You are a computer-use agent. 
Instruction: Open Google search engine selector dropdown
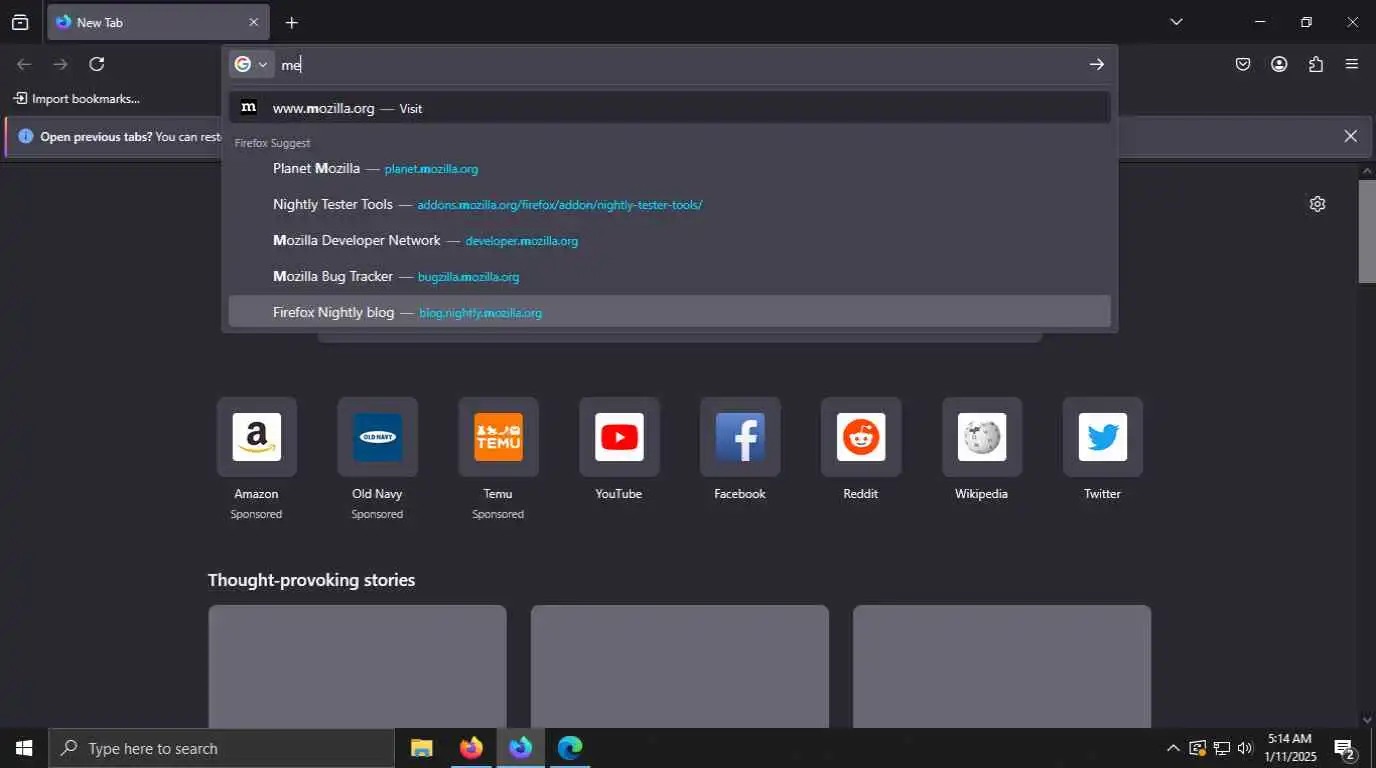251,64
